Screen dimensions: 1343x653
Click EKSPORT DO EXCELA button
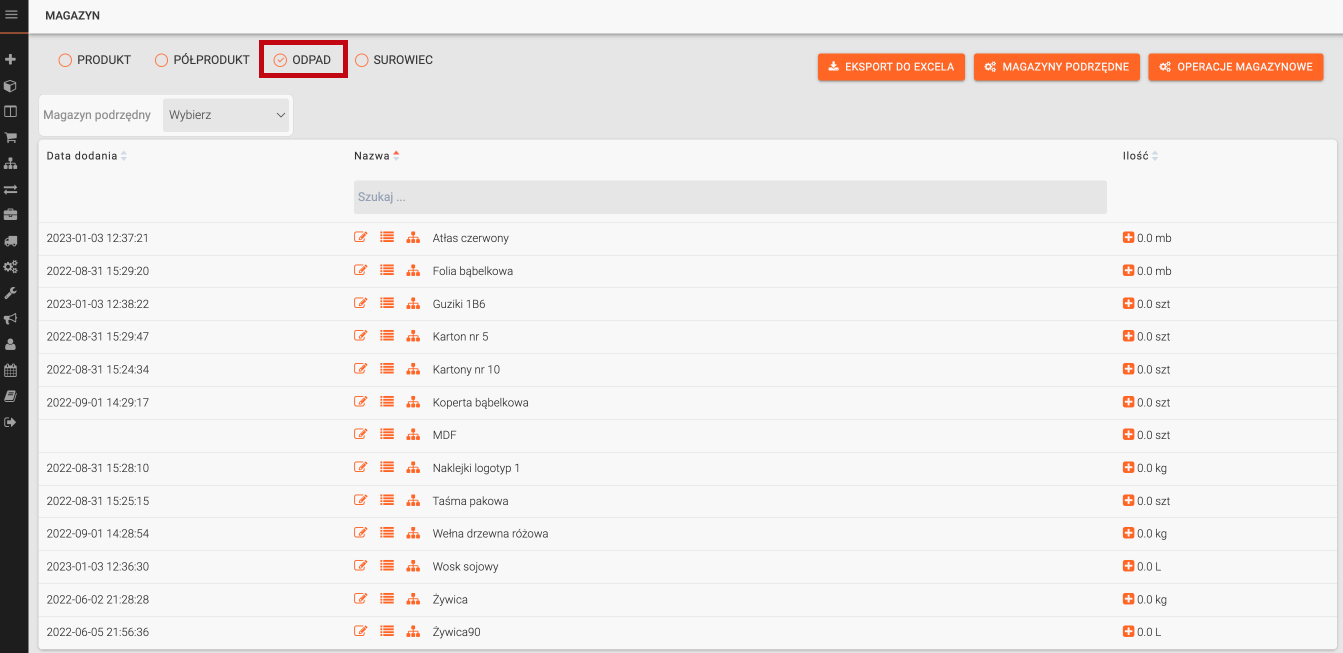(891, 67)
